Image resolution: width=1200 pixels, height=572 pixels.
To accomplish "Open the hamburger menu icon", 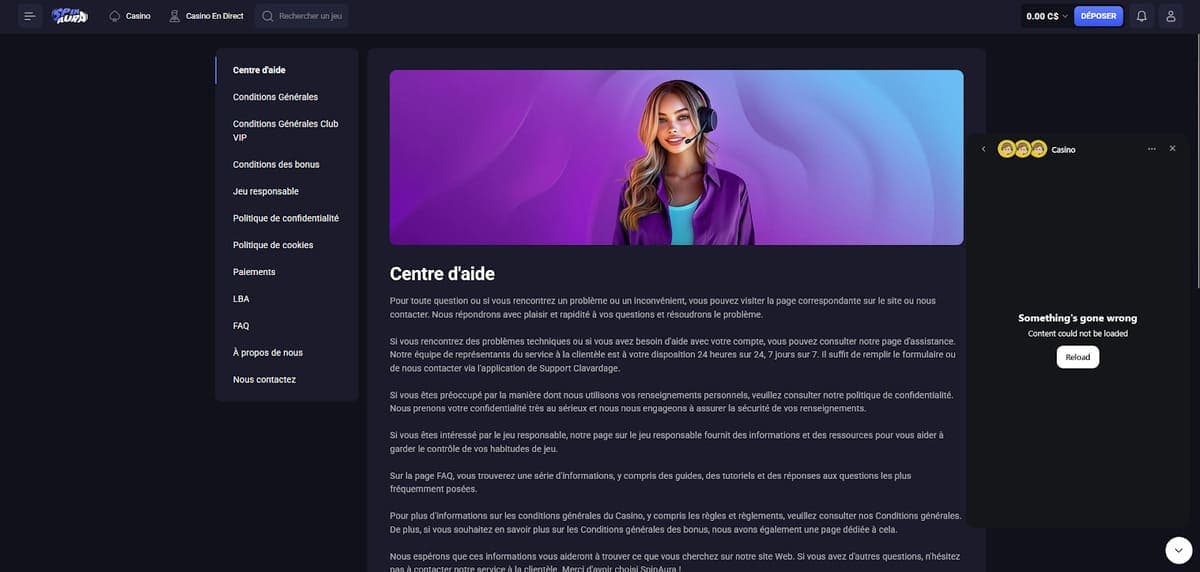I will [x=30, y=16].
